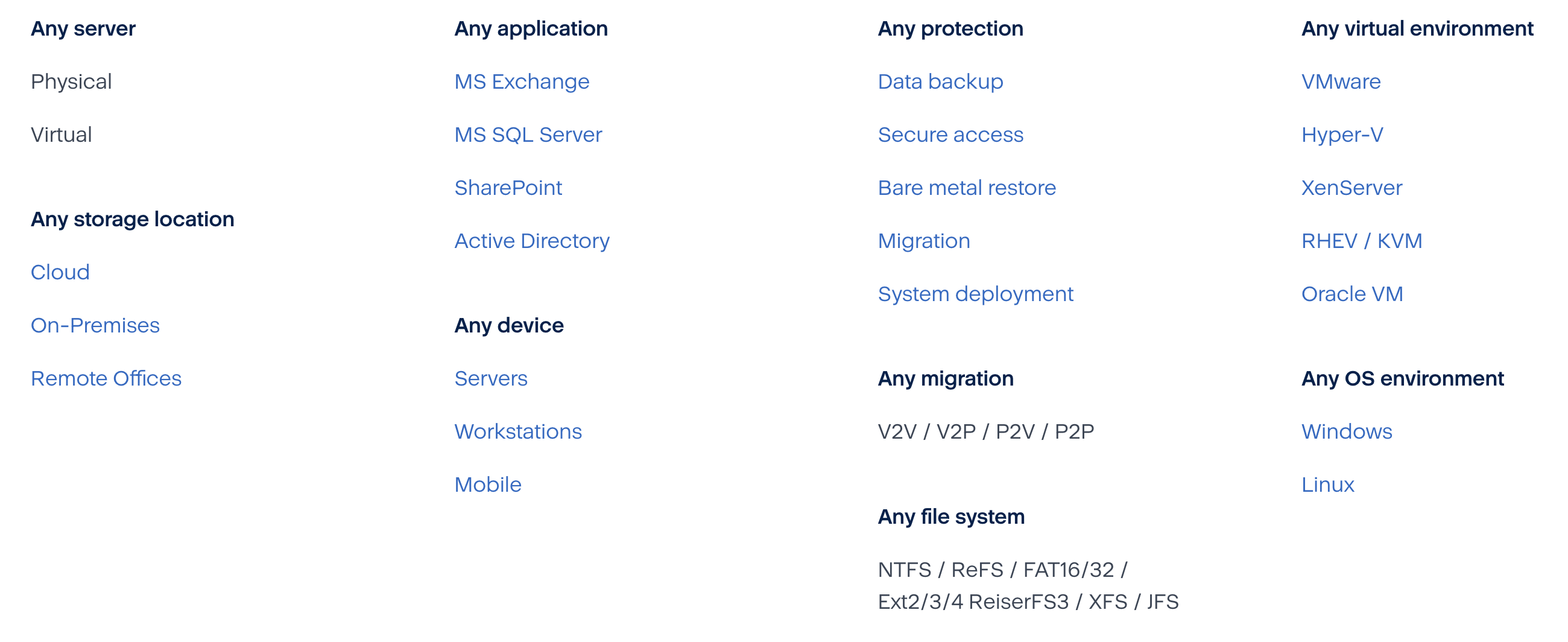The image size is (1568, 642).
Task: Open the Migration link
Action: [924, 241]
